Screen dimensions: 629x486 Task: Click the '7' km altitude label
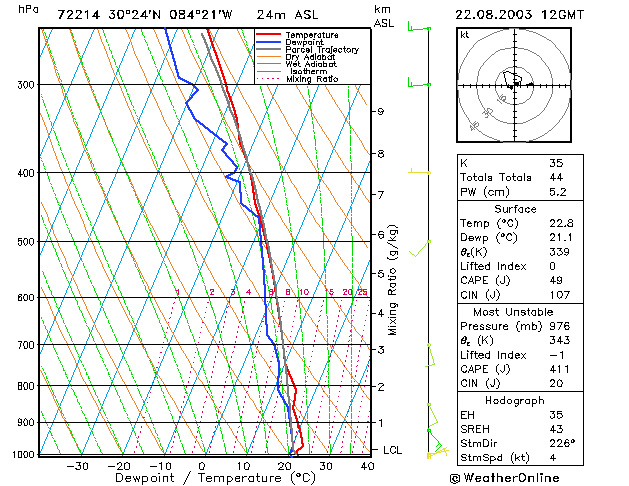pyautogui.click(x=381, y=195)
